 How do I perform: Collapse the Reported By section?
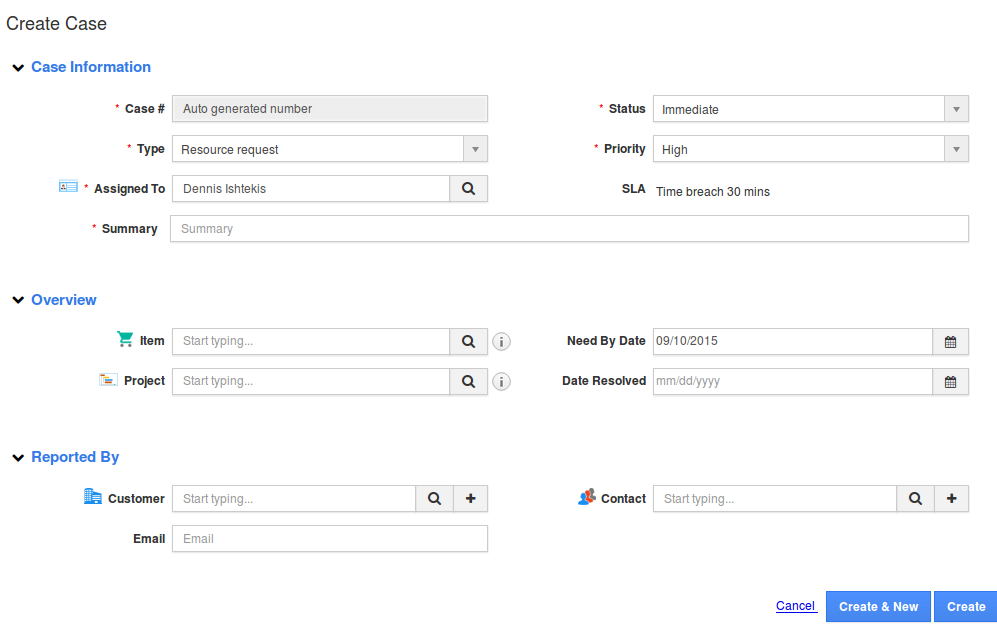pyautogui.click(x=18, y=458)
